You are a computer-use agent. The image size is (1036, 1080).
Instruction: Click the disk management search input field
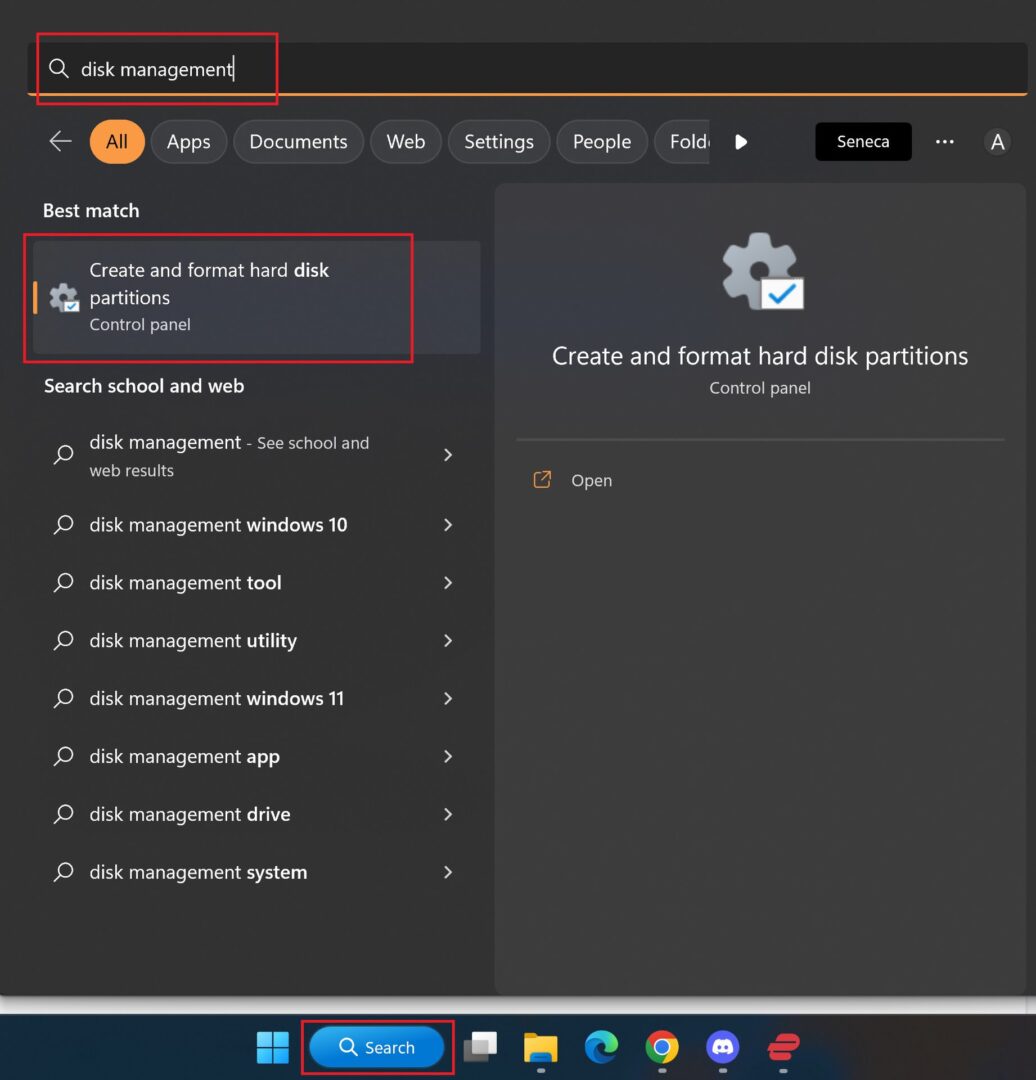tap(527, 69)
